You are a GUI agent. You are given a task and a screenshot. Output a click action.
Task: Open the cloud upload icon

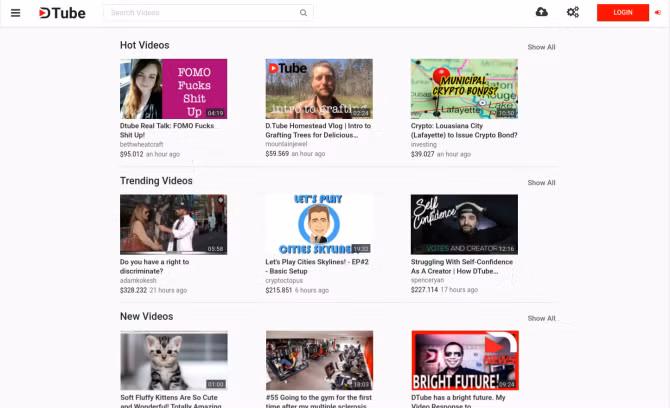coord(541,12)
